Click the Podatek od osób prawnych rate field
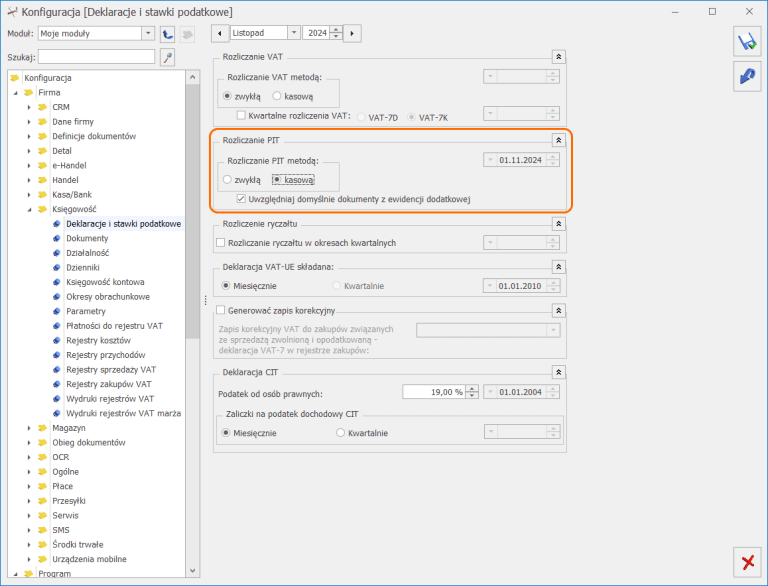This screenshot has height=586, width=768. coord(434,392)
